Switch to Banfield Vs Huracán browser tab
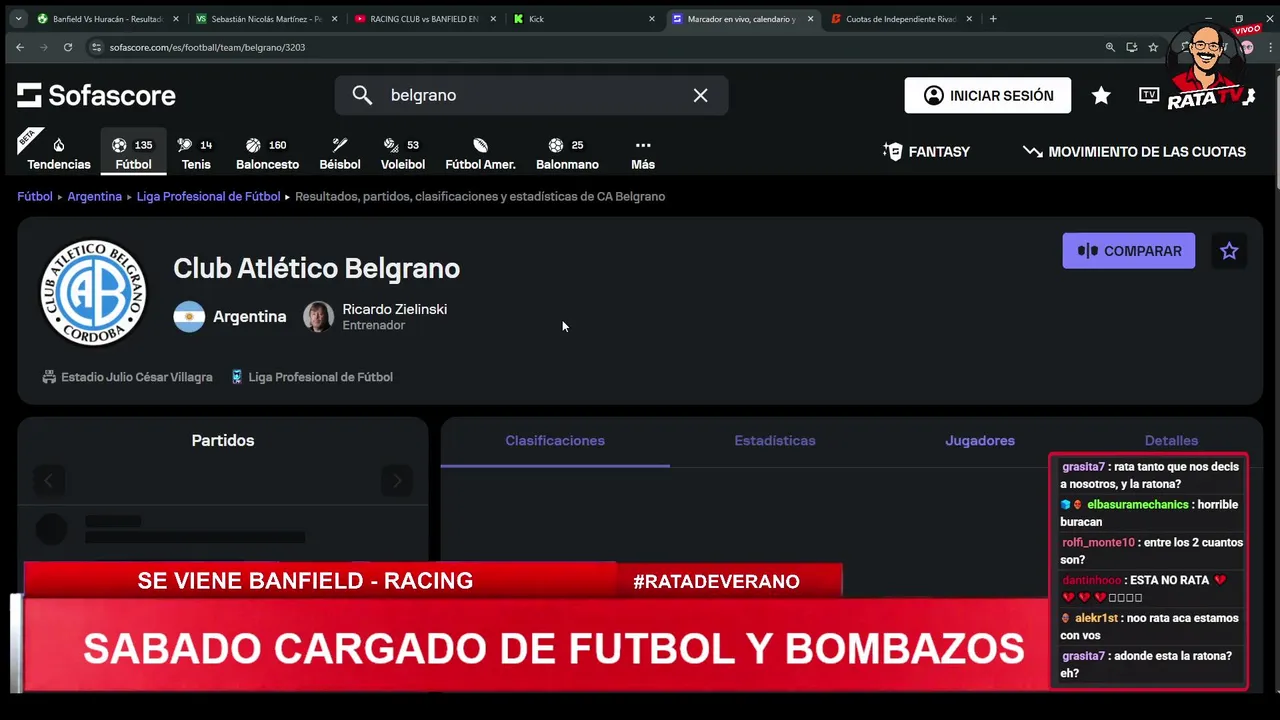The width and height of the screenshot is (1280, 720). click(x=108, y=19)
